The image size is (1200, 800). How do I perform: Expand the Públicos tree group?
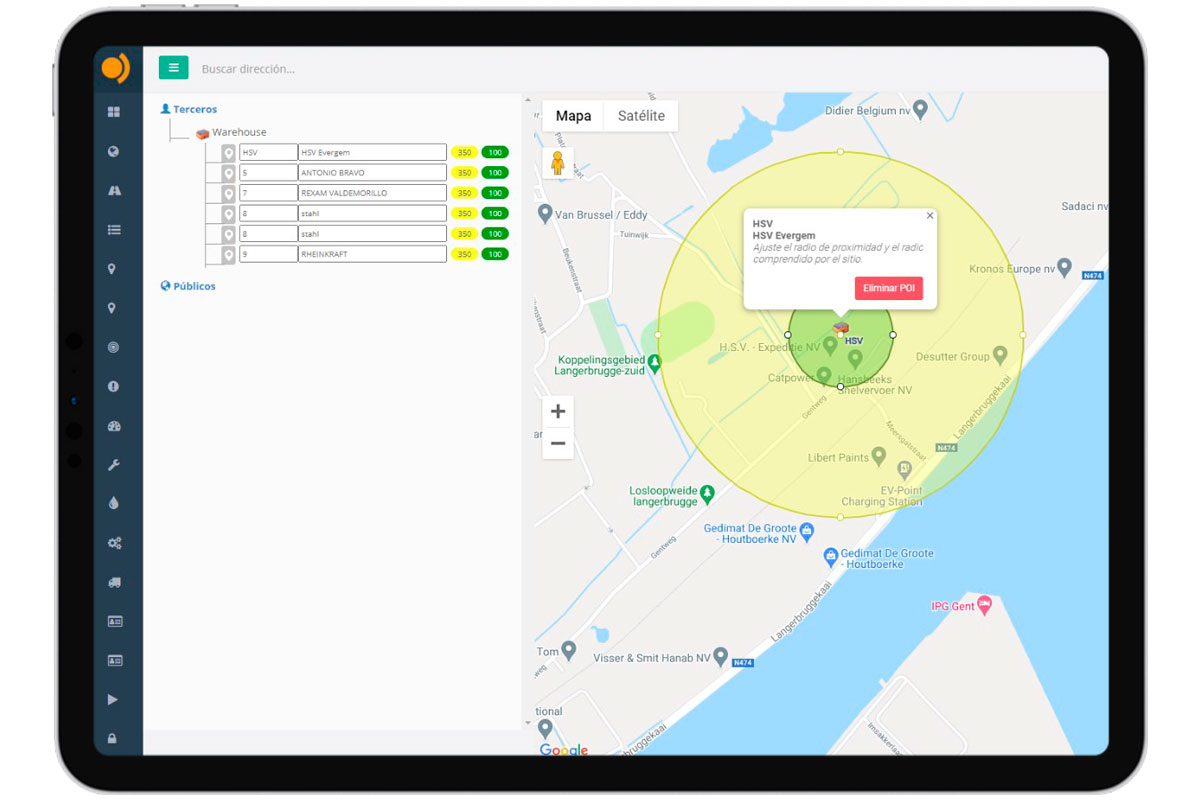point(194,286)
